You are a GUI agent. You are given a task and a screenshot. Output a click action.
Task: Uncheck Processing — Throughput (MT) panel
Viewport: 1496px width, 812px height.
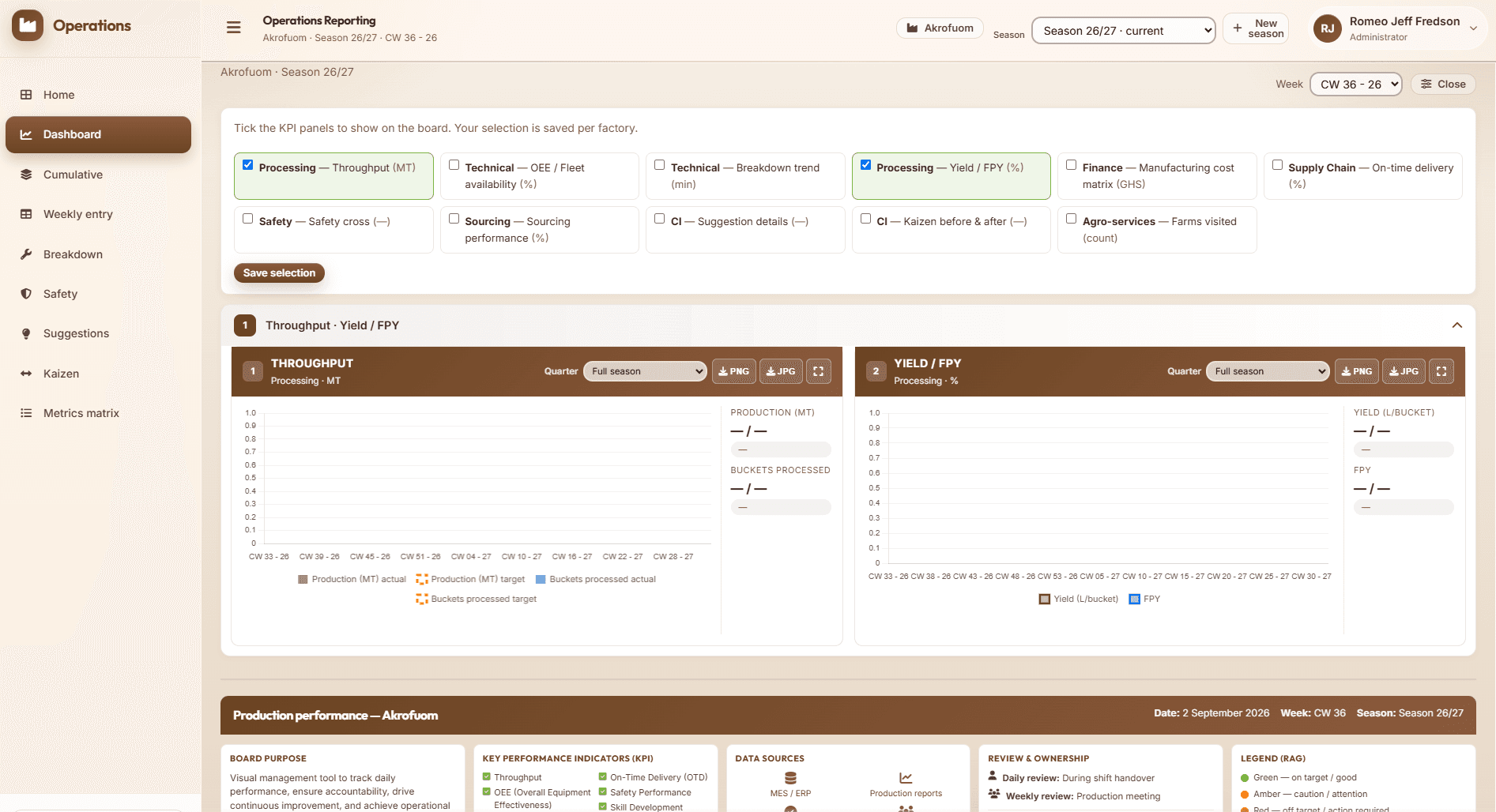(x=248, y=165)
